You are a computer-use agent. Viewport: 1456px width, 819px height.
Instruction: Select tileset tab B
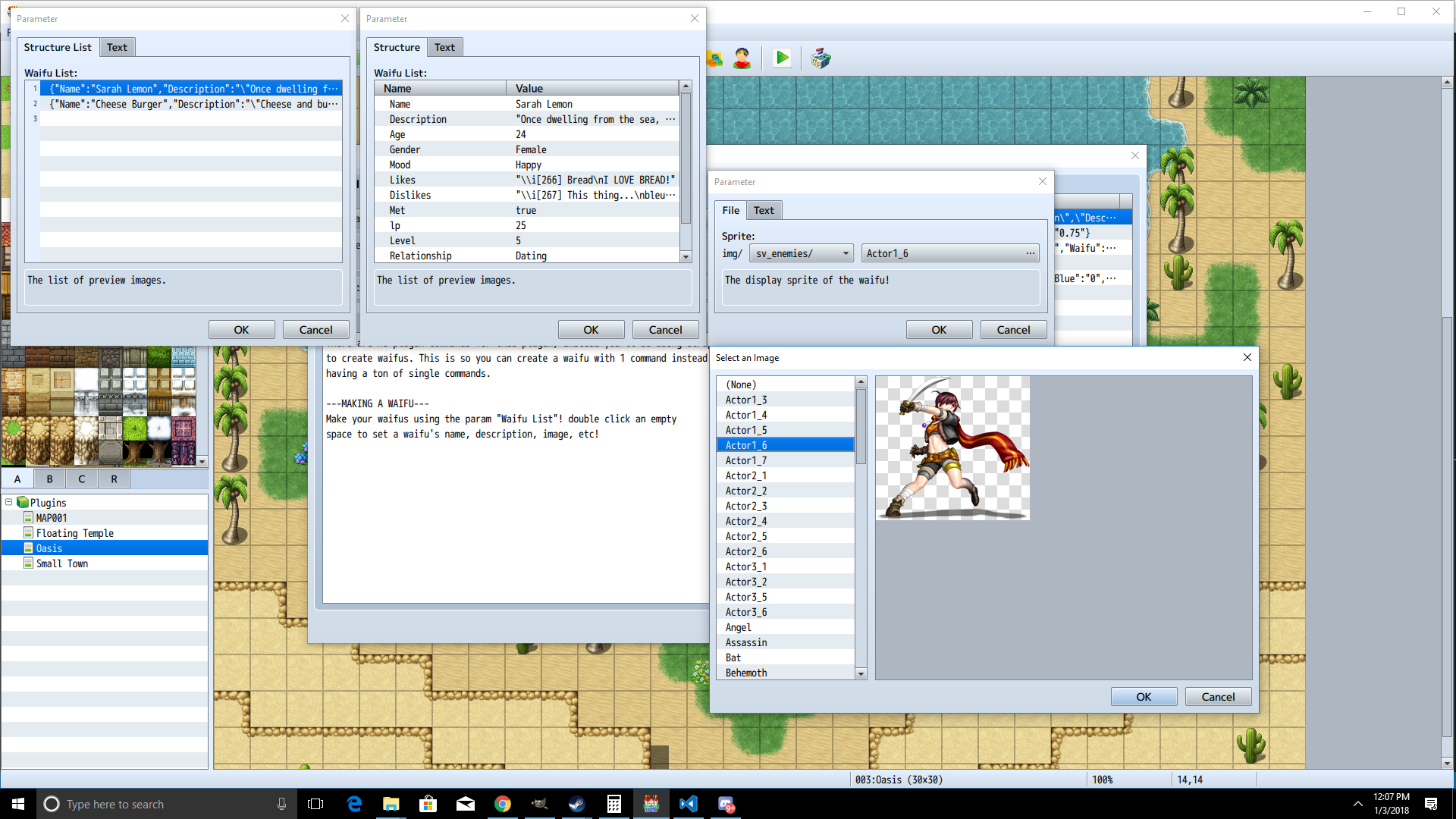click(x=49, y=479)
